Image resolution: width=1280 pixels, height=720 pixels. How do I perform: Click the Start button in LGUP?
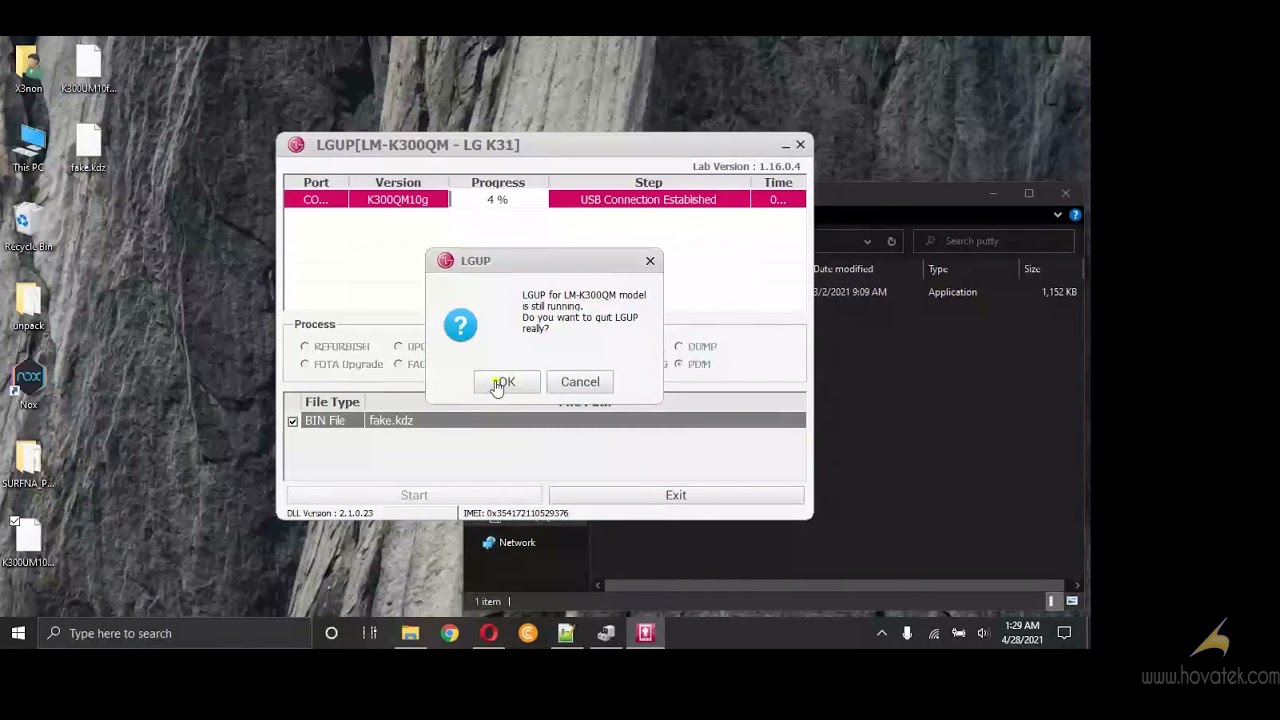point(414,495)
